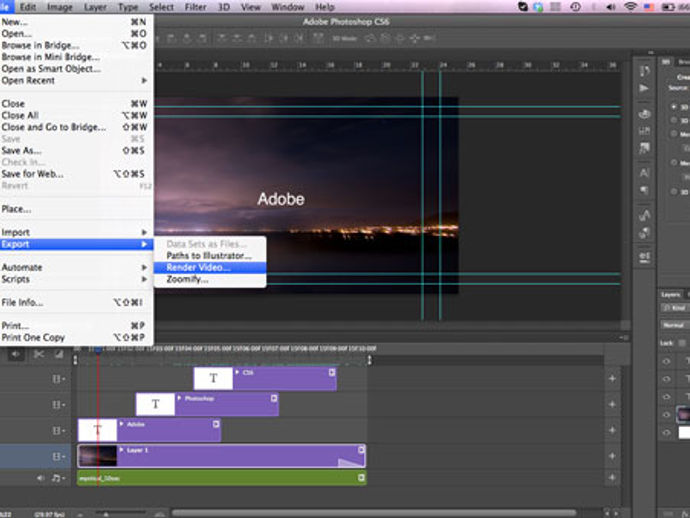
Task: Open the Time Machine status icon
Action: coord(575,7)
